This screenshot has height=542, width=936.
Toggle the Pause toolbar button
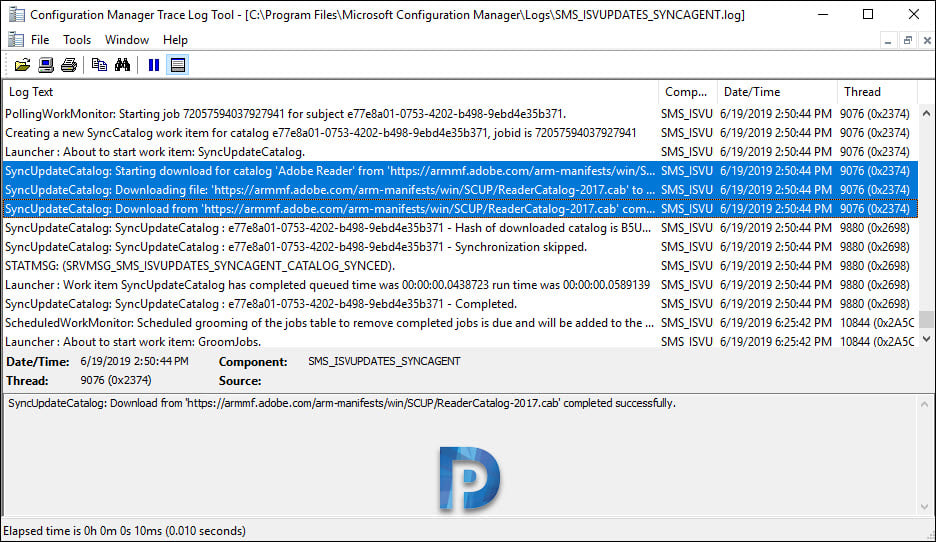[x=154, y=65]
